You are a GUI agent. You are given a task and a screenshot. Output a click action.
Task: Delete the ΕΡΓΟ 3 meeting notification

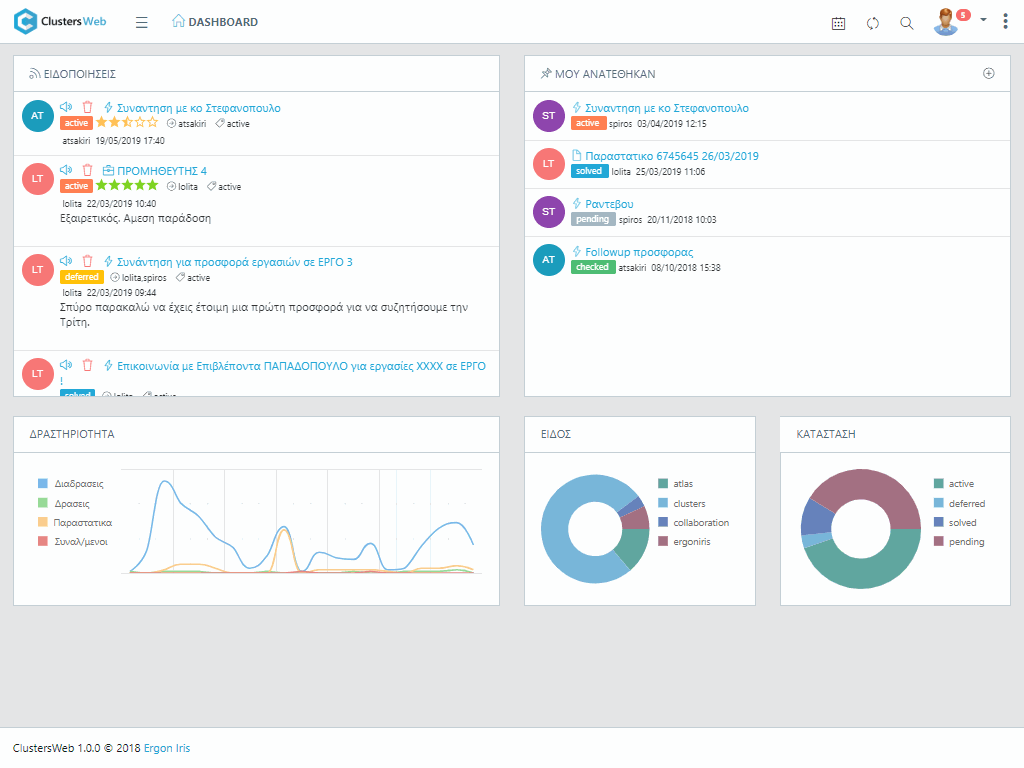pyautogui.click(x=88, y=261)
